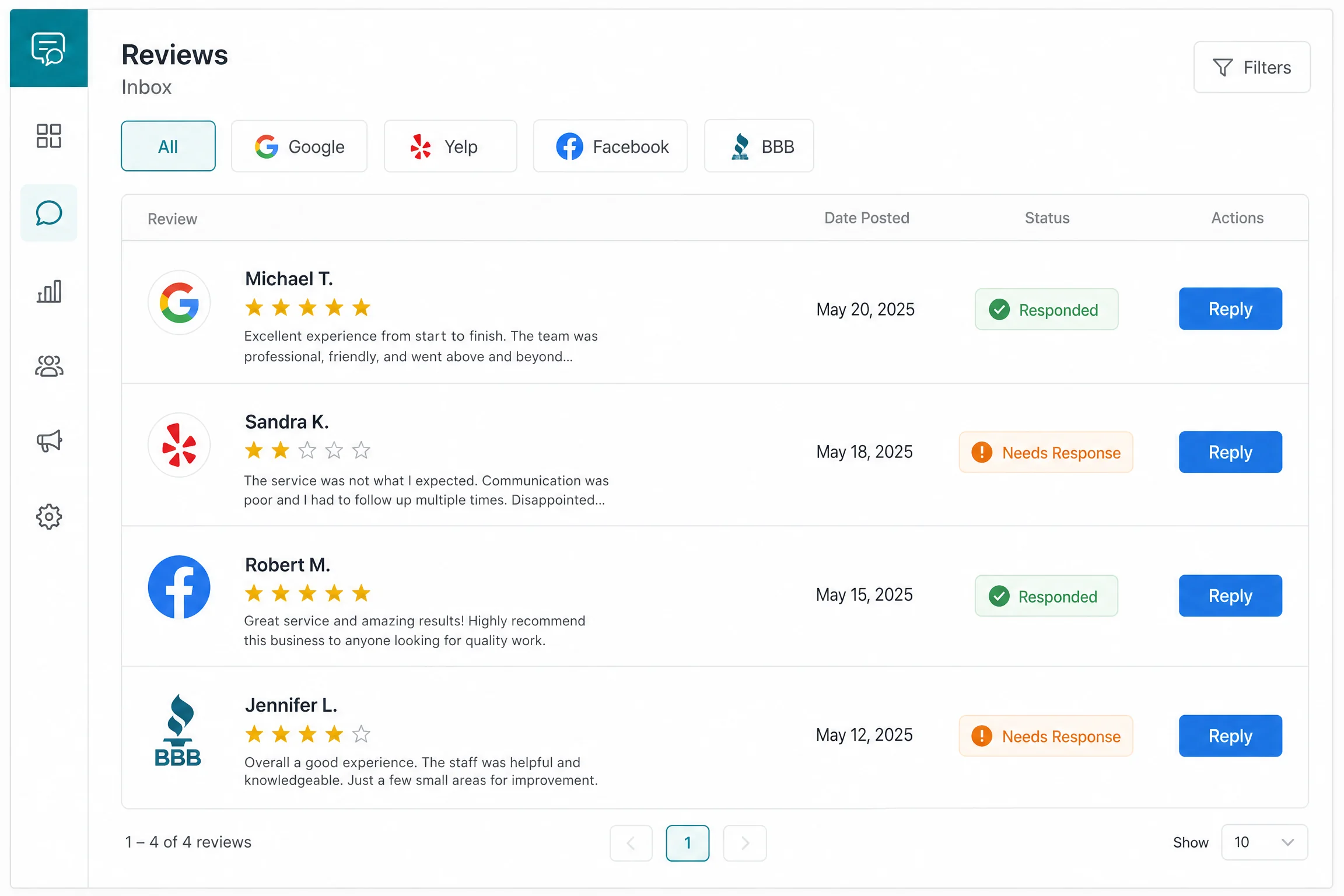Click the Status column header
1344x896 pixels.
1047,218
